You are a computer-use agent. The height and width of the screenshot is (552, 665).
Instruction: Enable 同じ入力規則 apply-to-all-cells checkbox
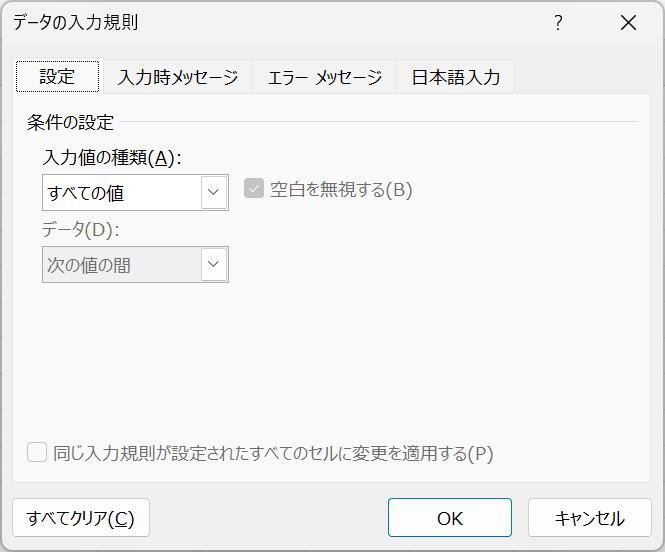point(37,452)
